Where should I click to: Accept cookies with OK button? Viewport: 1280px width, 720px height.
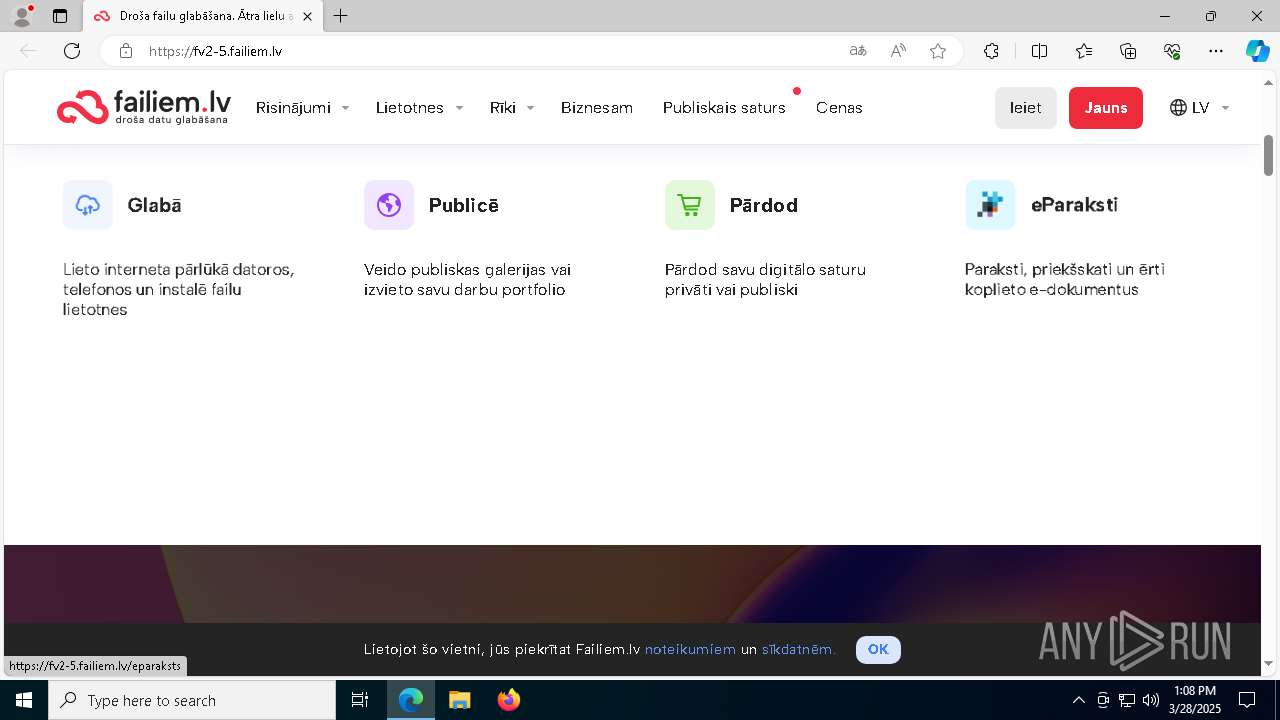tap(878, 649)
